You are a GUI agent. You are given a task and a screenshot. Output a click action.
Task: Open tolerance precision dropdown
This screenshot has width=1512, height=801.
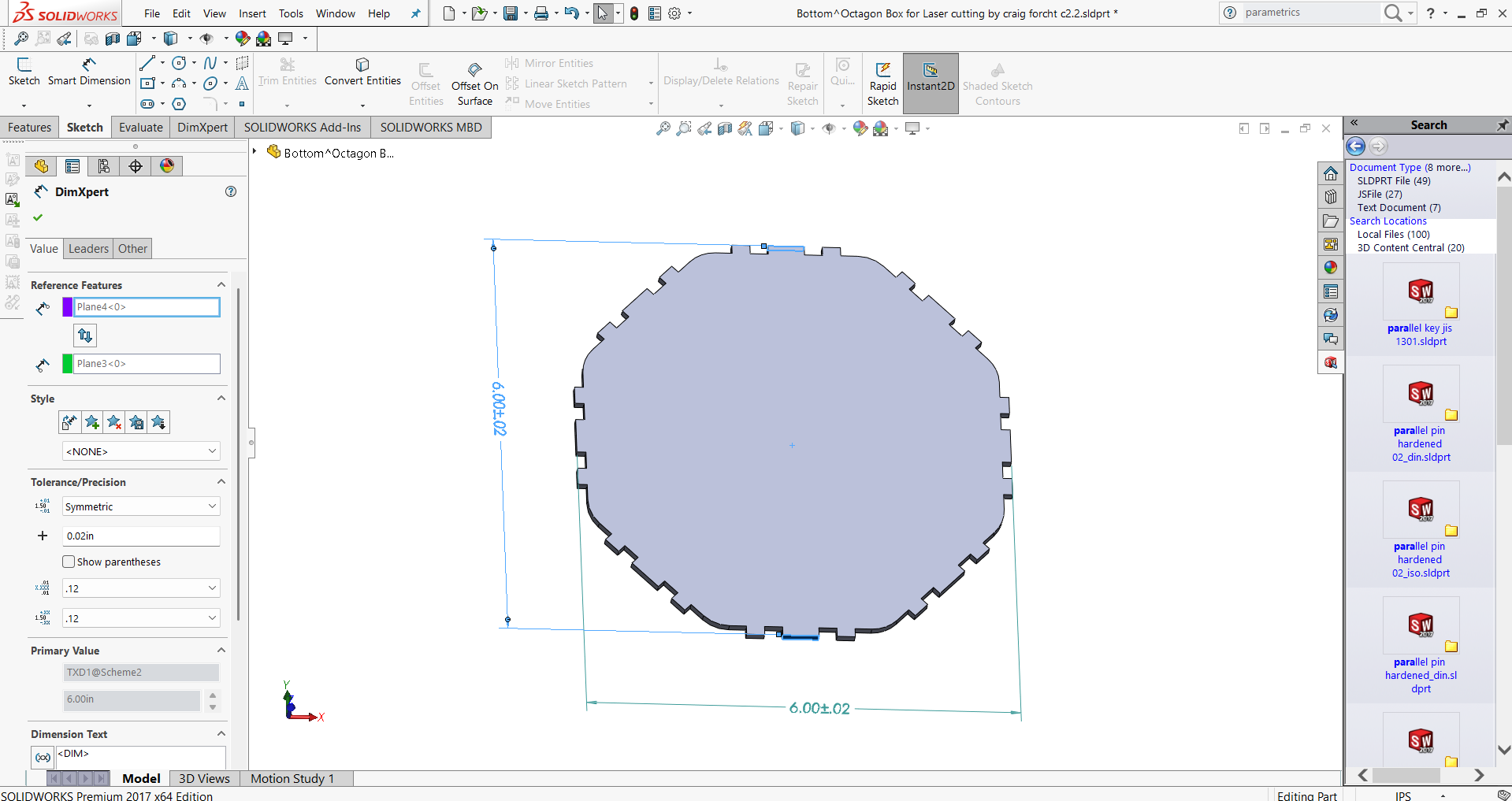point(141,618)
